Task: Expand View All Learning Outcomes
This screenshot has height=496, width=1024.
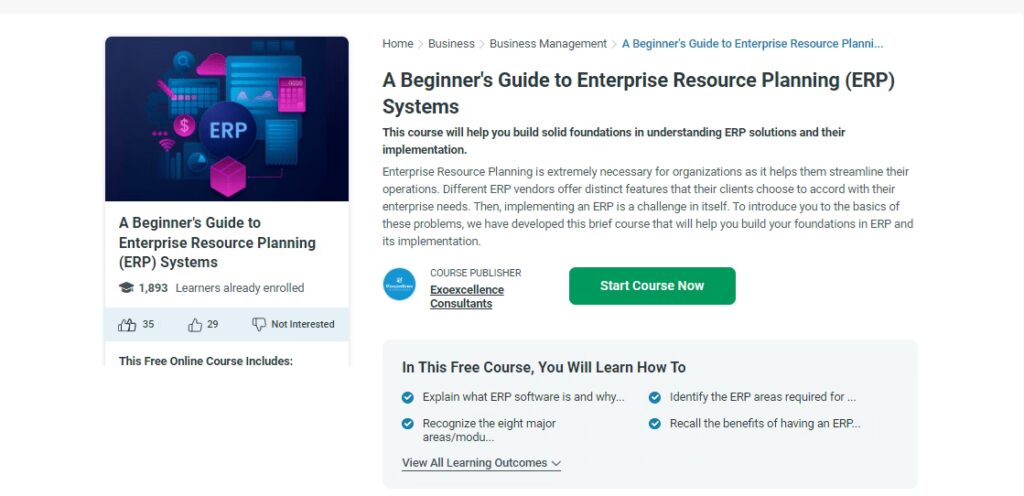Action: pyautogui.click(x=481, y=463)
